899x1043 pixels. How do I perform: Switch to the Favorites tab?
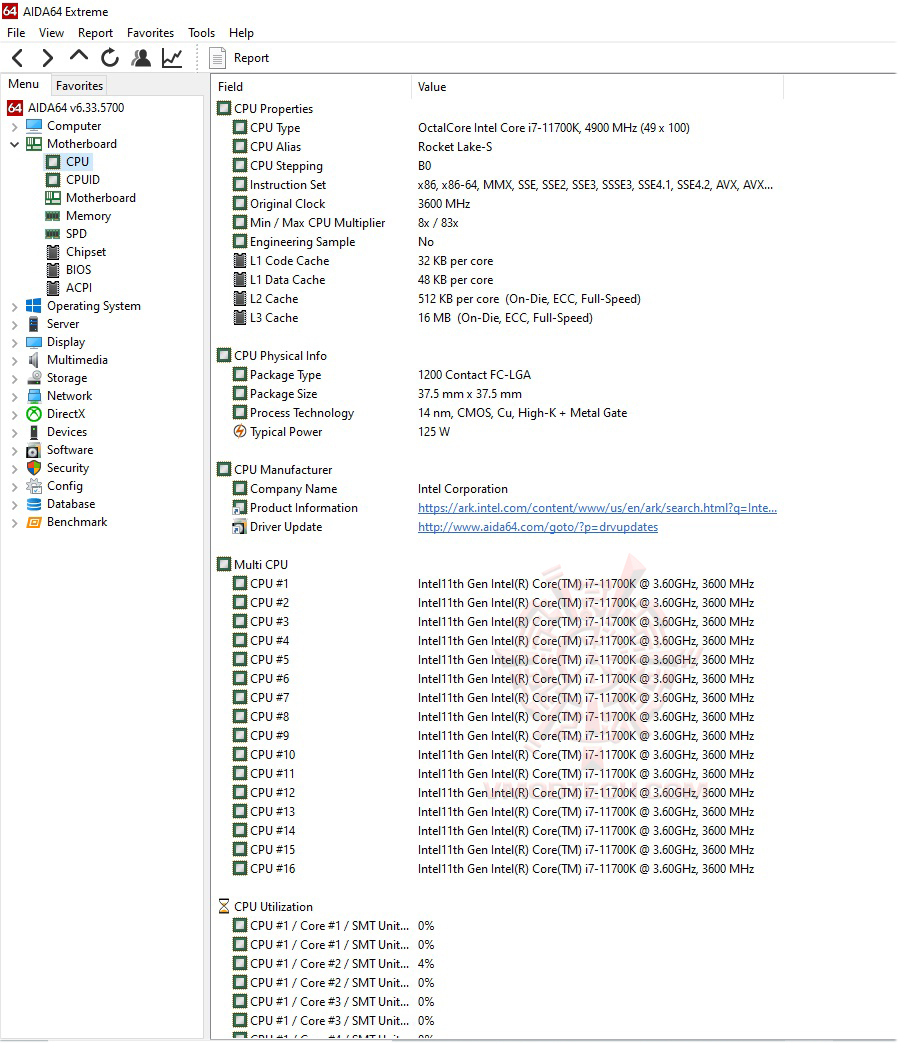[79, 85]
